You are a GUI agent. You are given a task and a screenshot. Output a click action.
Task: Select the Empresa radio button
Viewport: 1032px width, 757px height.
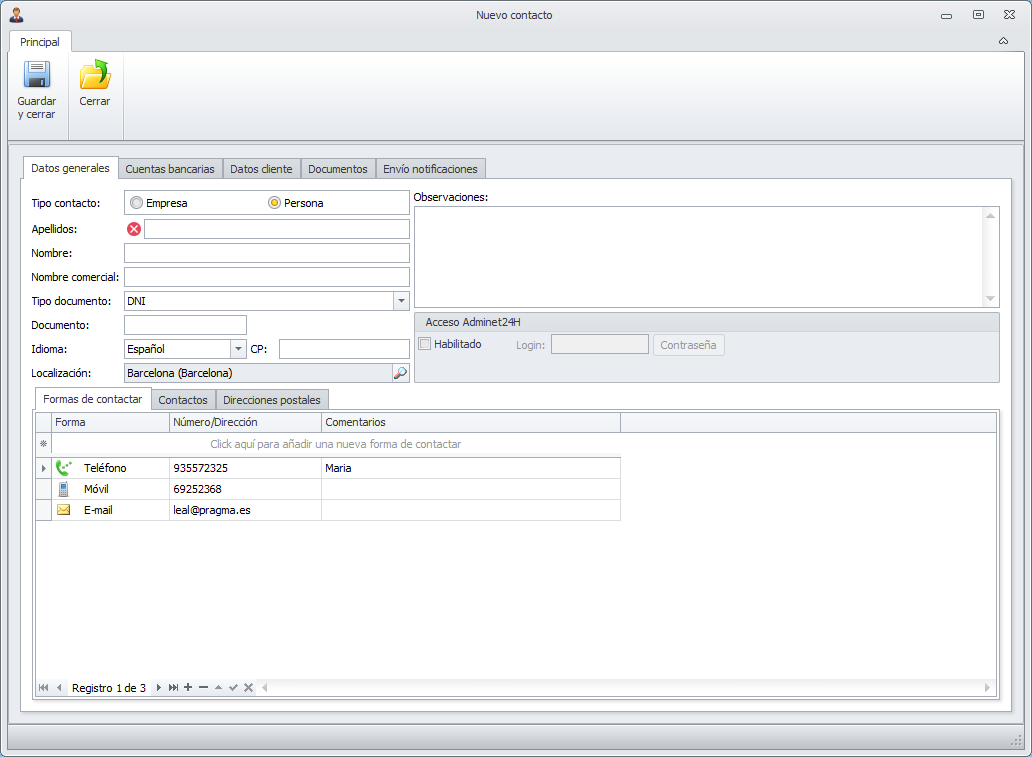pos(136,203)
